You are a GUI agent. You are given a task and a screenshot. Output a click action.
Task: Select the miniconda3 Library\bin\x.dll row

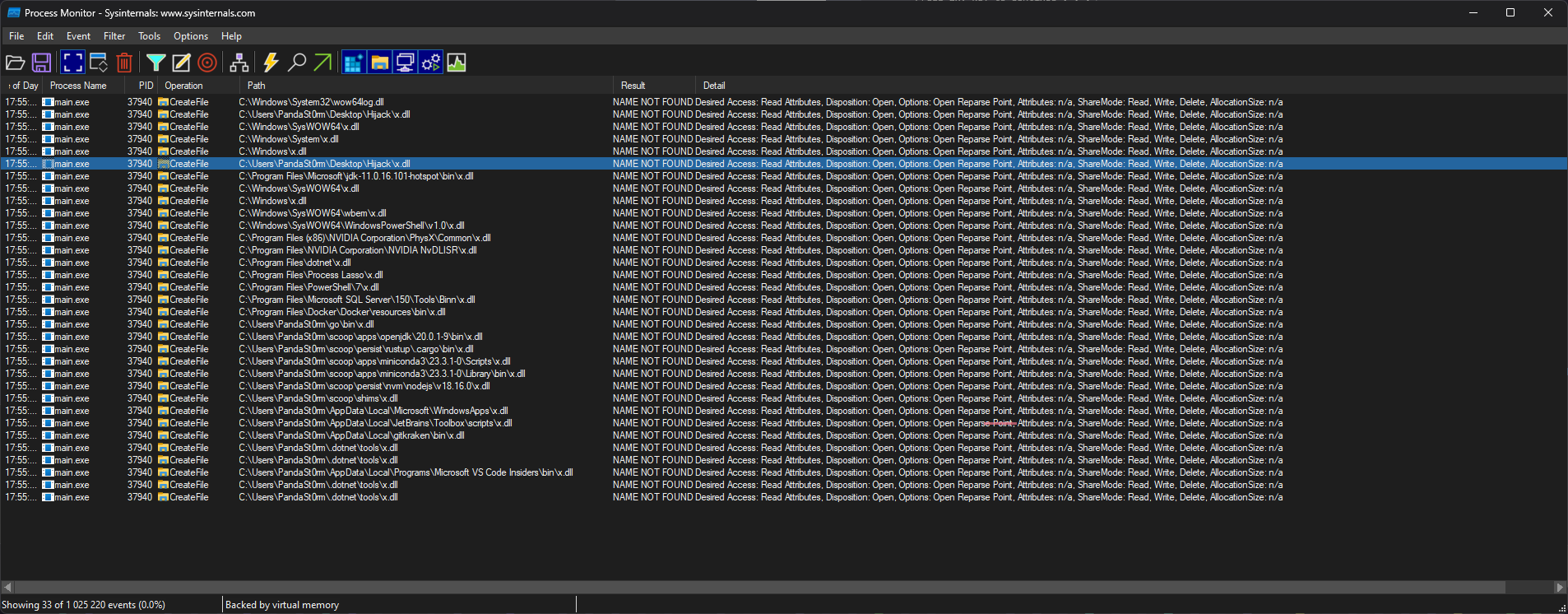[783, 374]
